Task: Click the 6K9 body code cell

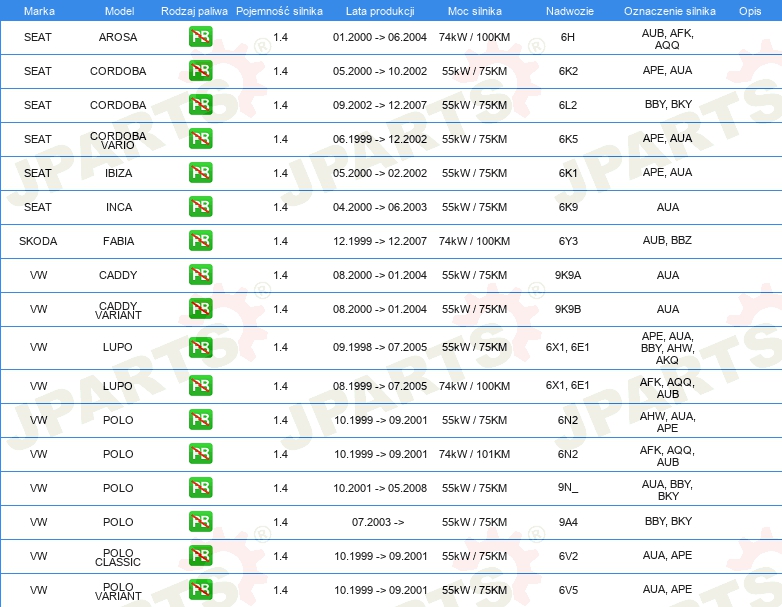Action: pyautogui.click(x=568, y=207)
